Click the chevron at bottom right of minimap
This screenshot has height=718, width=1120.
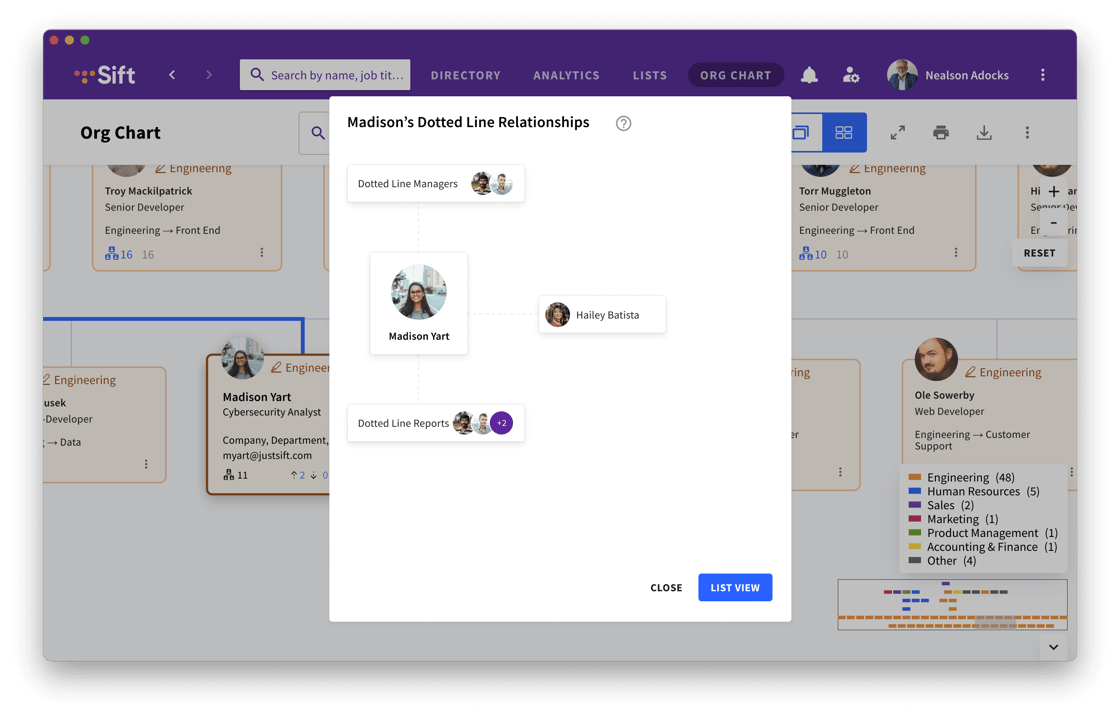pyautogui.click(x=1053, y=647)
